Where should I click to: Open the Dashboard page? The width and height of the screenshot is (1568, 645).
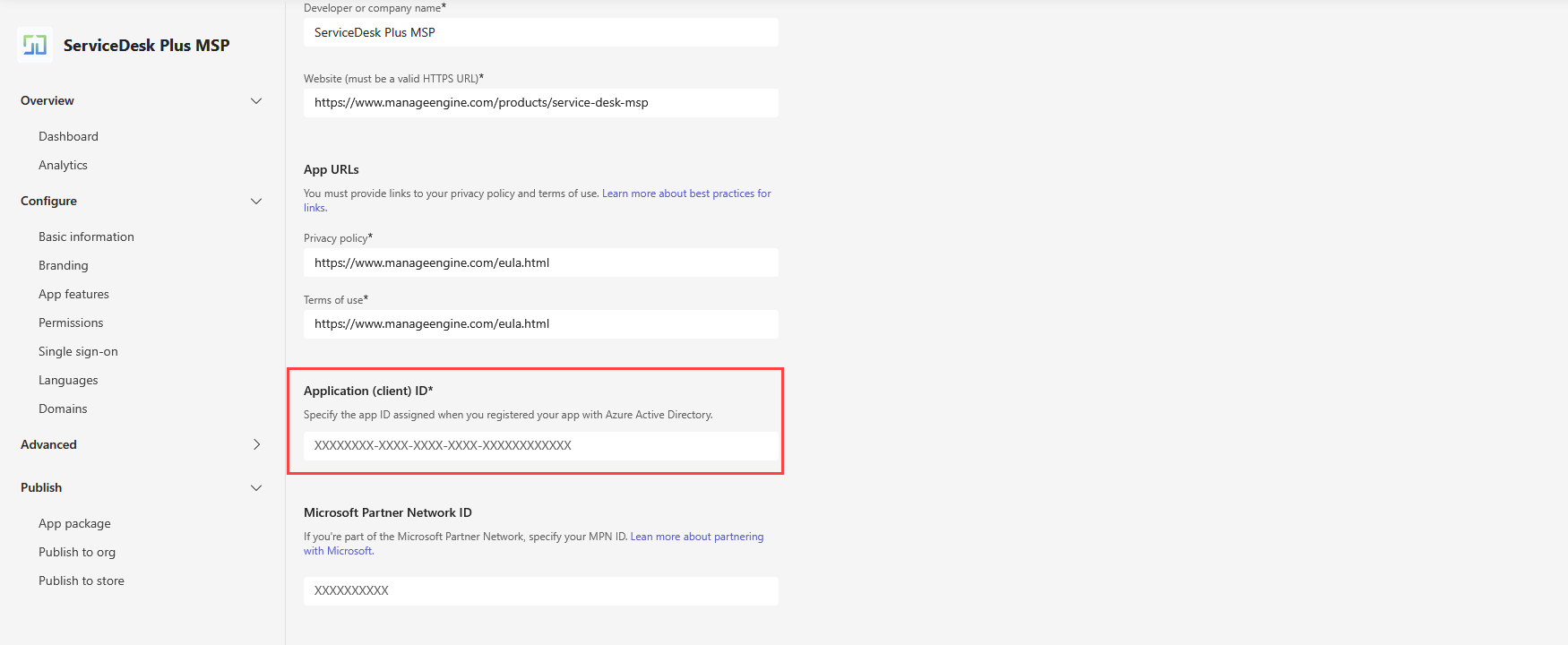click(68, 136)
